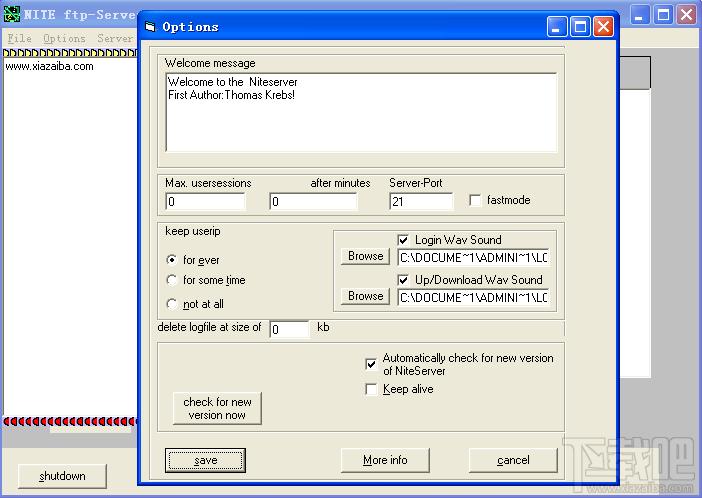Image resolution: width=702 pixels, height=498 pixels.
Task: Focus the after minutes field
Action: (313, 202)
